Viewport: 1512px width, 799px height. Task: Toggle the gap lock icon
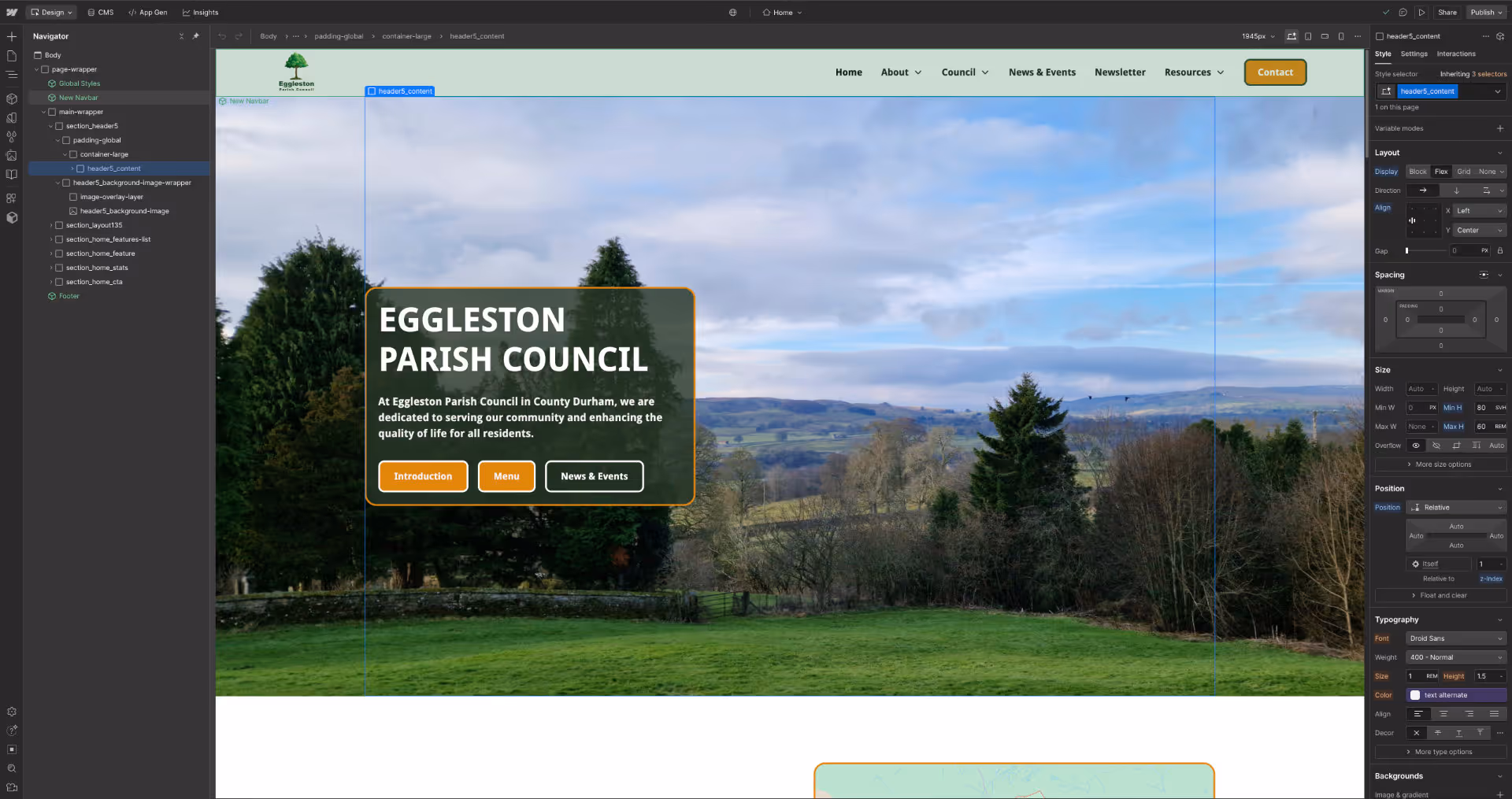[x=1499, y=251]
